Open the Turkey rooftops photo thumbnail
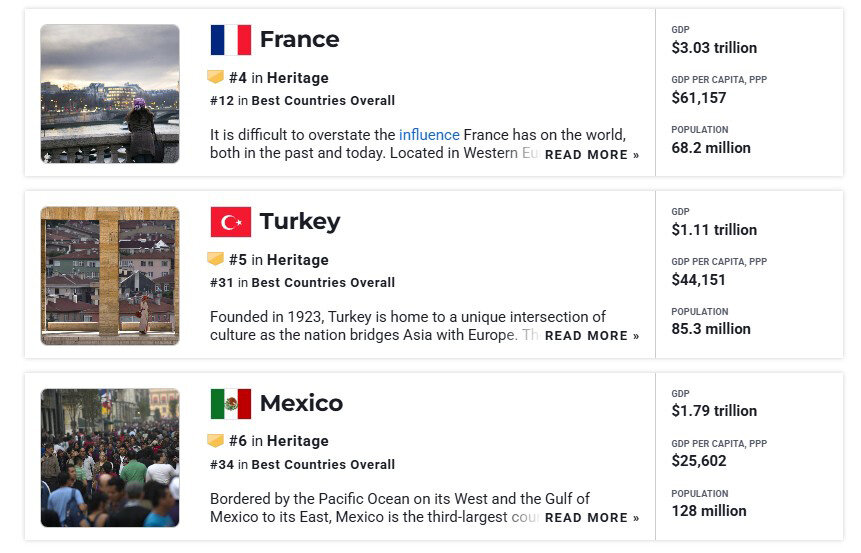Screen dimensions: 861x553 point(110,276)
